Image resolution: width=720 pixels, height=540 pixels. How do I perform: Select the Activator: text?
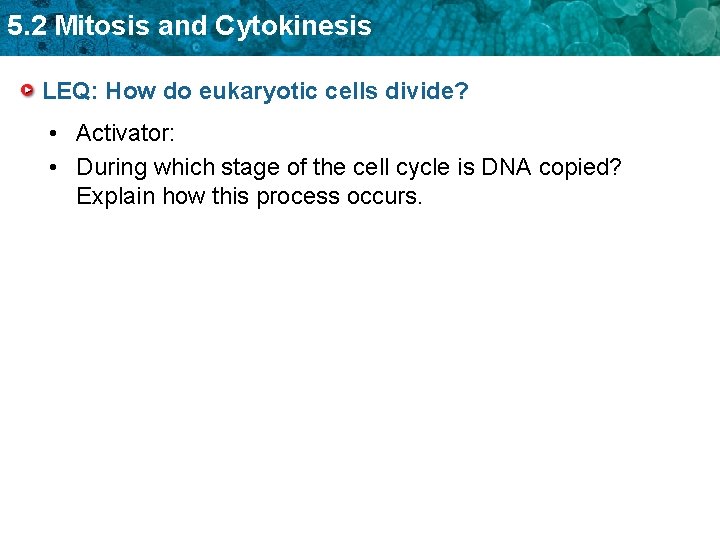124,133
